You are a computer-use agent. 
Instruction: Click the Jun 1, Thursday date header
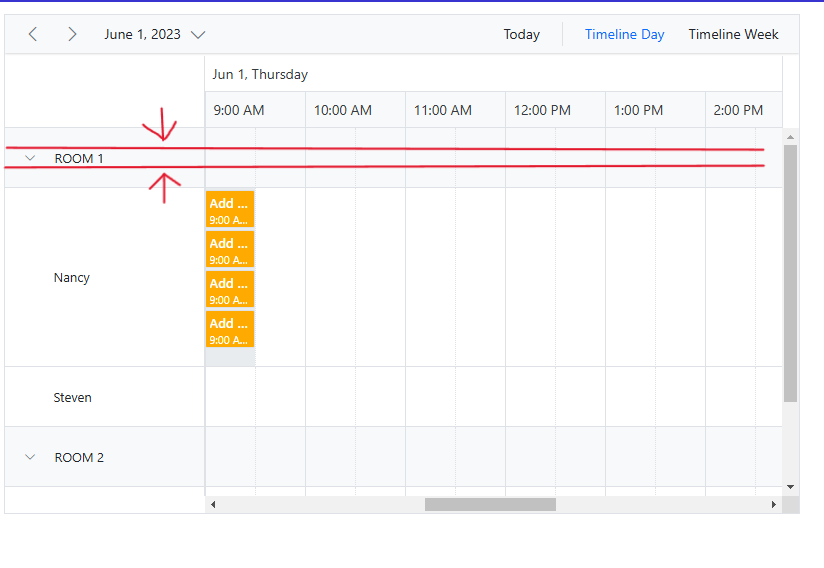pos(260,74)
